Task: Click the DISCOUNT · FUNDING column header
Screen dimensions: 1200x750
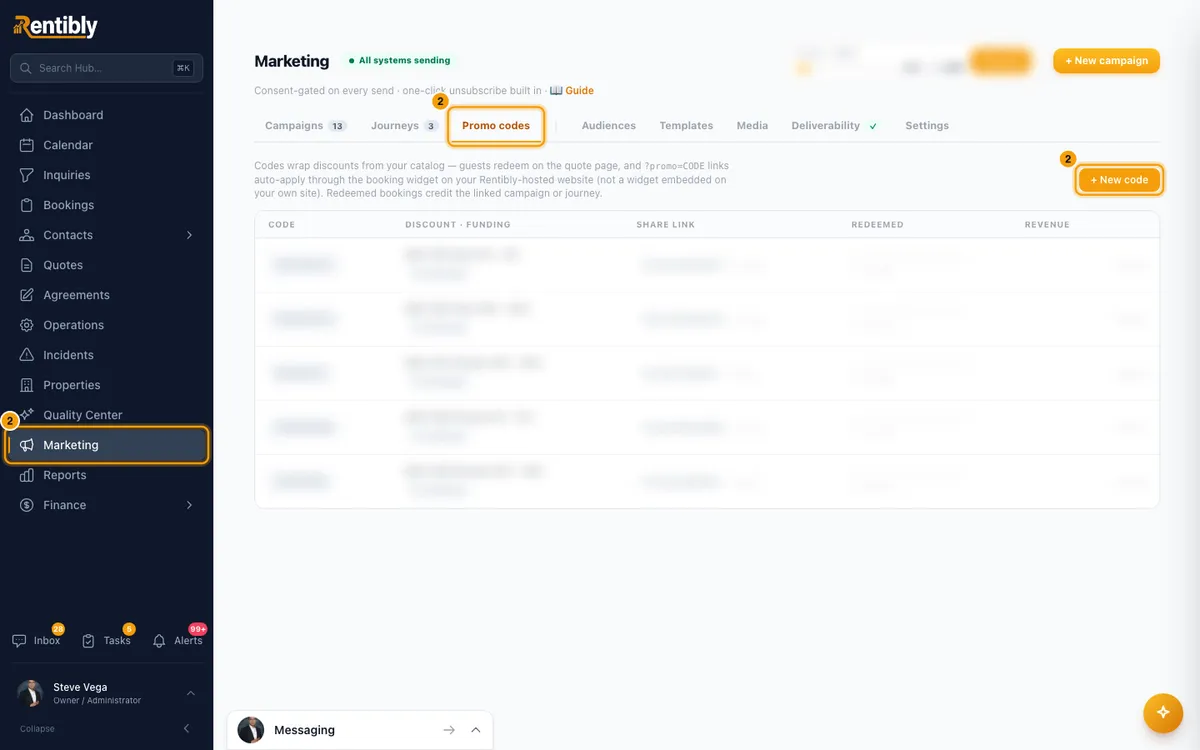Action: click(x=458, y=225)
